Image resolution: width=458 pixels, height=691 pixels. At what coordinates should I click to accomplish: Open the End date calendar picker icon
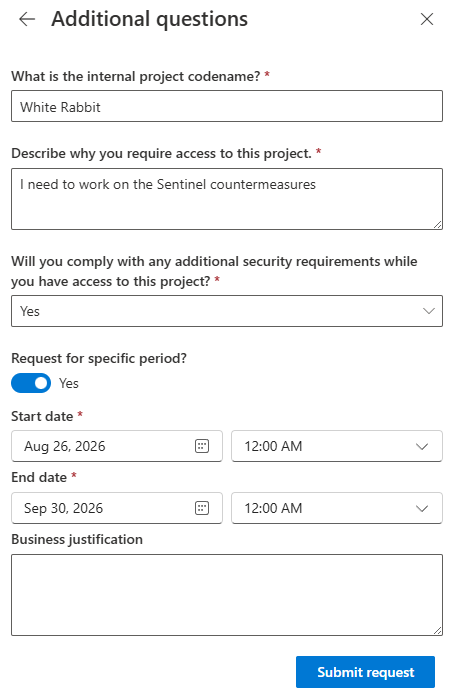click(202, 508)
